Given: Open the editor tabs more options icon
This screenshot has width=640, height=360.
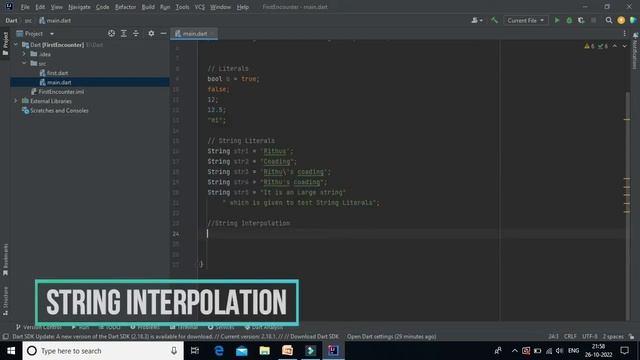Looking at the screenshot, I should (x=624, y=33).
